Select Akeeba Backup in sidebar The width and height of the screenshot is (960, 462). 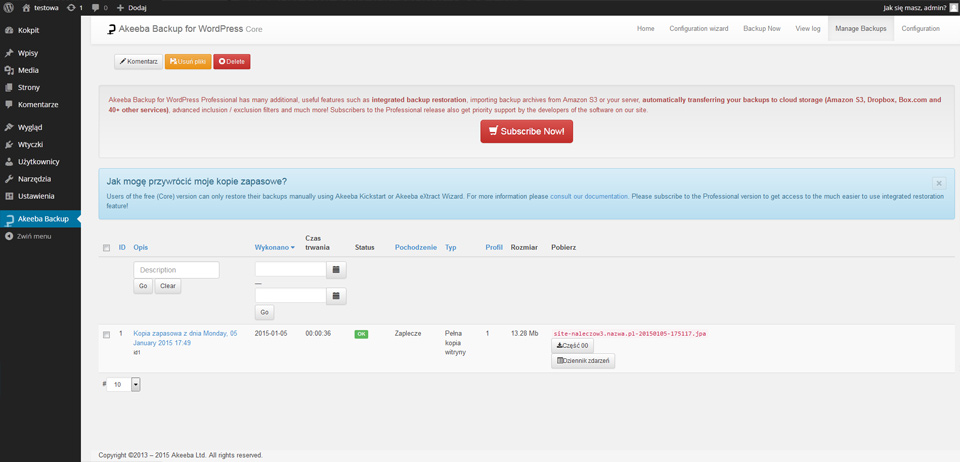pos(40,219)
